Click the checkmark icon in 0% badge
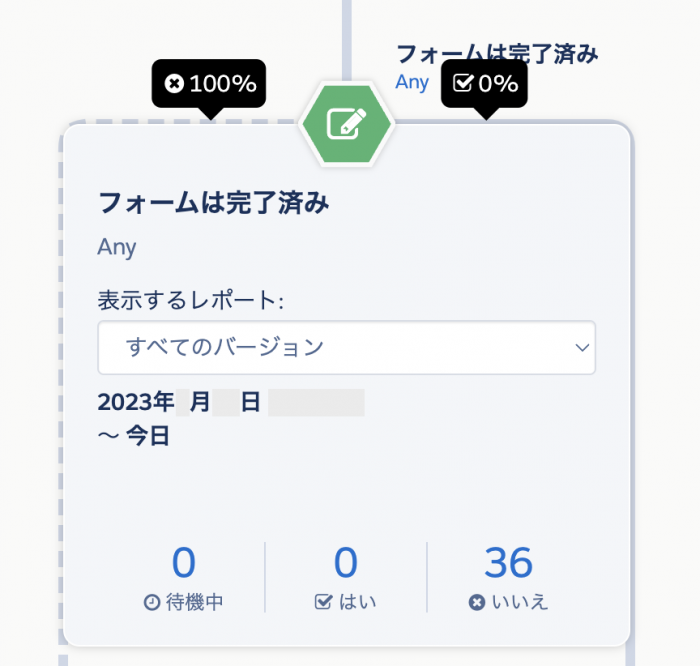 coord(462,83)
